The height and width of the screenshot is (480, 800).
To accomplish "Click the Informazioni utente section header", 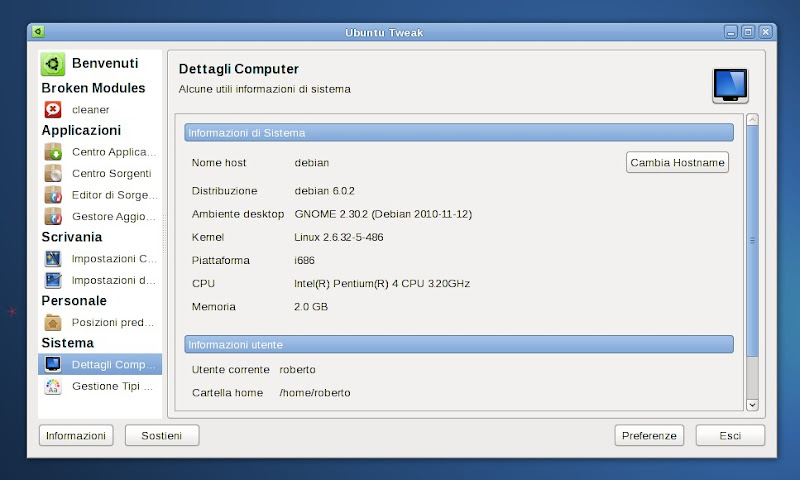I will (459, 344).
